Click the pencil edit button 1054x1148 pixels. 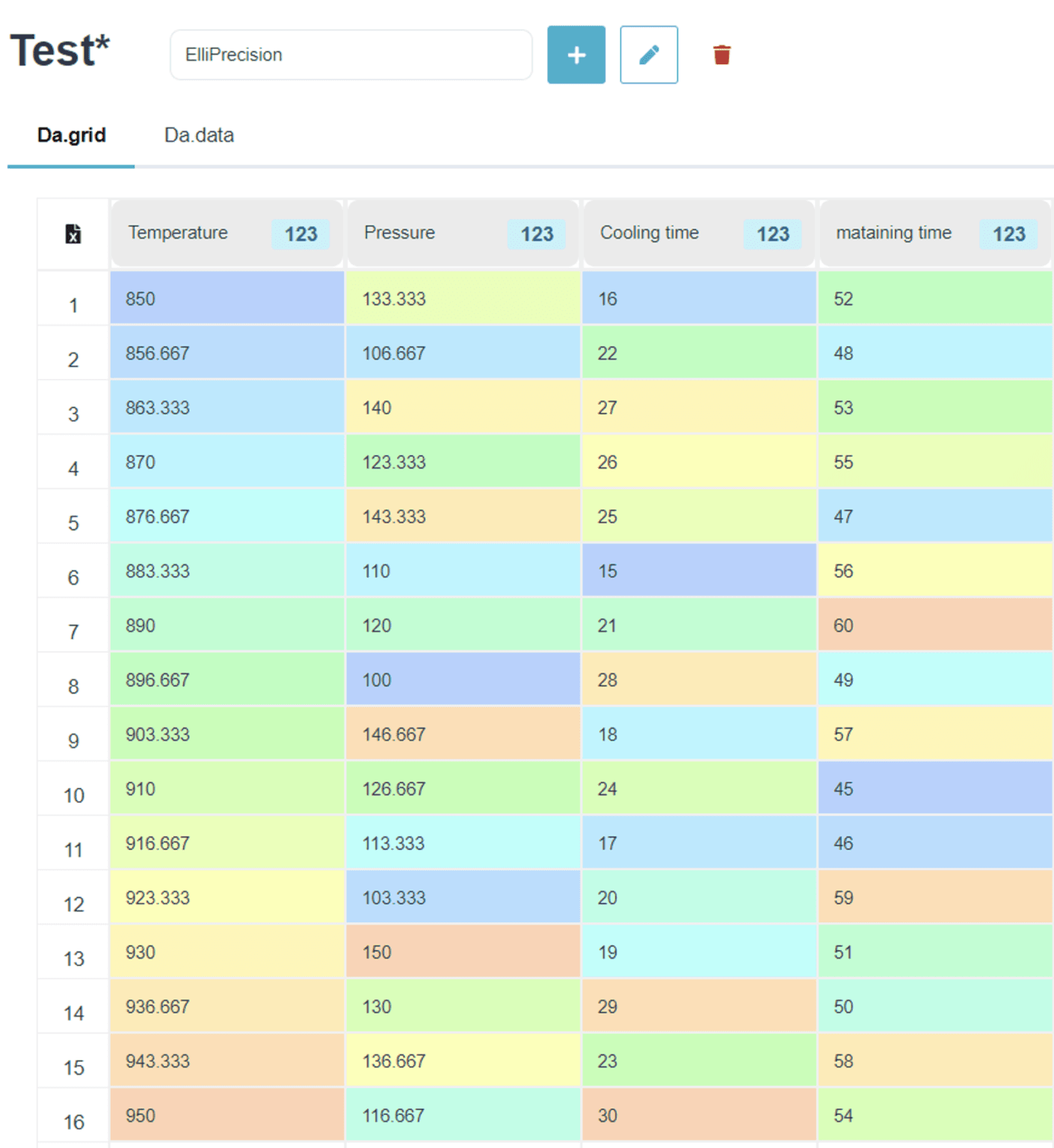point(648,55)
